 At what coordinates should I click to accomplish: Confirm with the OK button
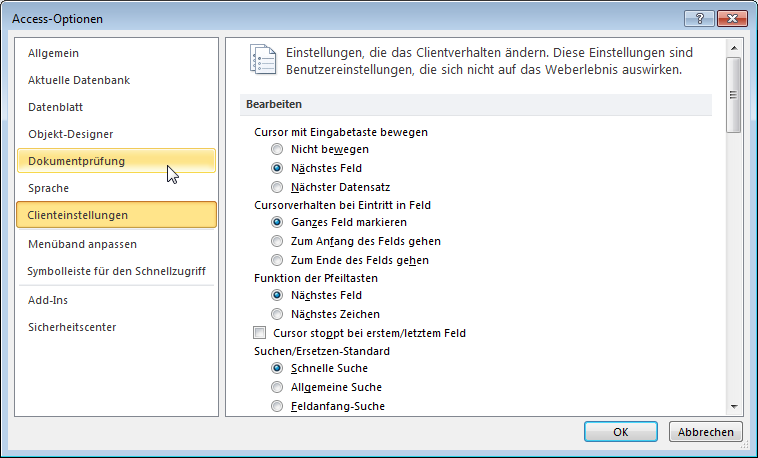[620, 432]
